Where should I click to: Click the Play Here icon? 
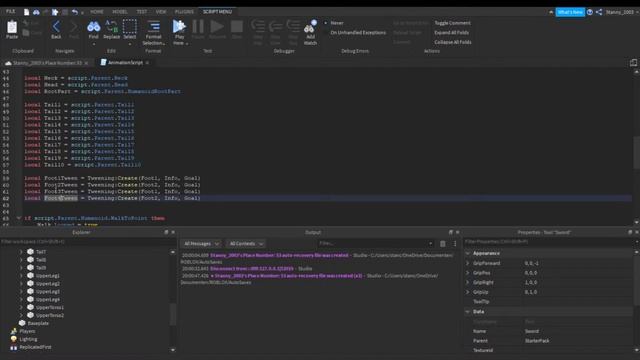click(x=179, y=27)
